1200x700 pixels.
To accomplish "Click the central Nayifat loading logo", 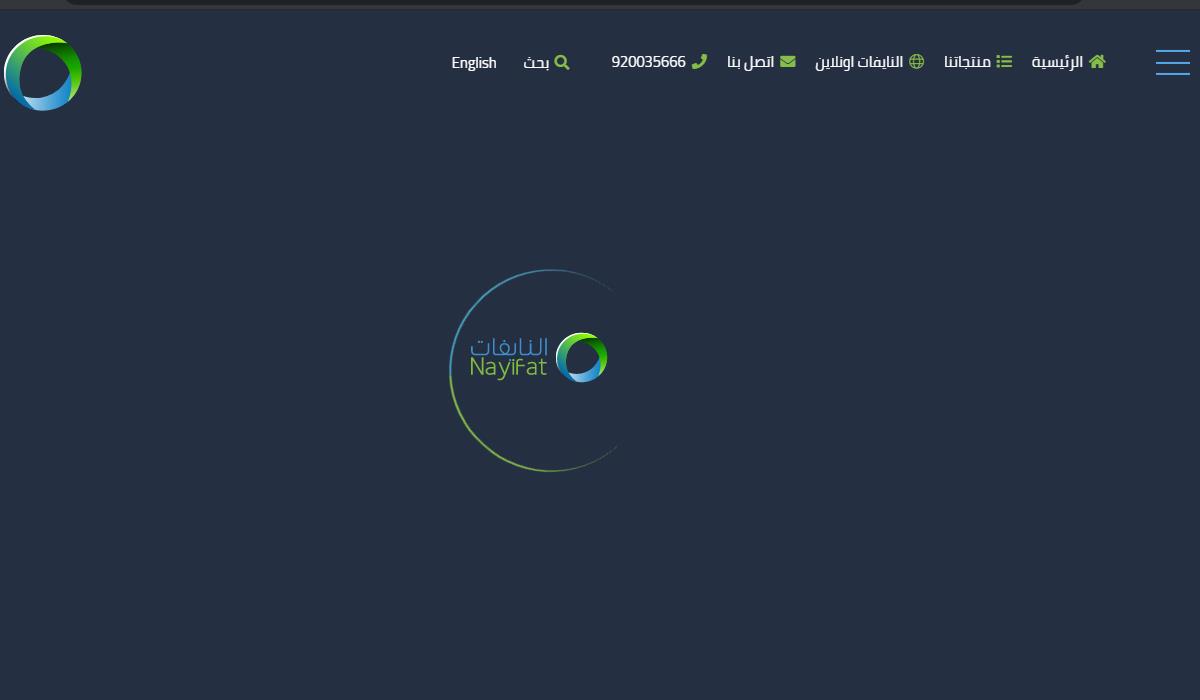I will click(539, 357).
